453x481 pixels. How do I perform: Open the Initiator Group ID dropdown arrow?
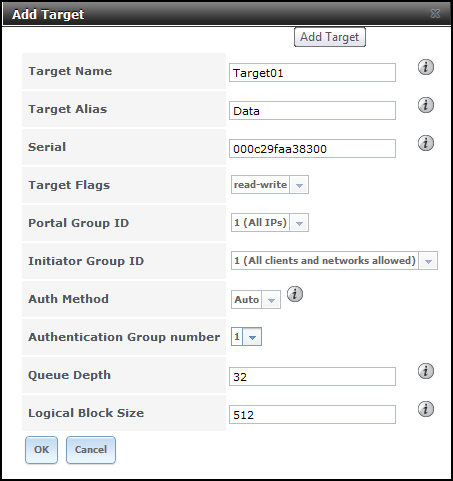[x=428, y=261]
